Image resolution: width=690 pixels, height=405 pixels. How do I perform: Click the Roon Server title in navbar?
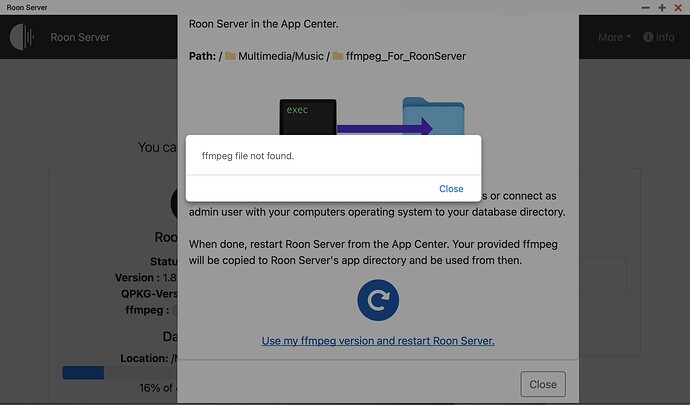point(80,37)
